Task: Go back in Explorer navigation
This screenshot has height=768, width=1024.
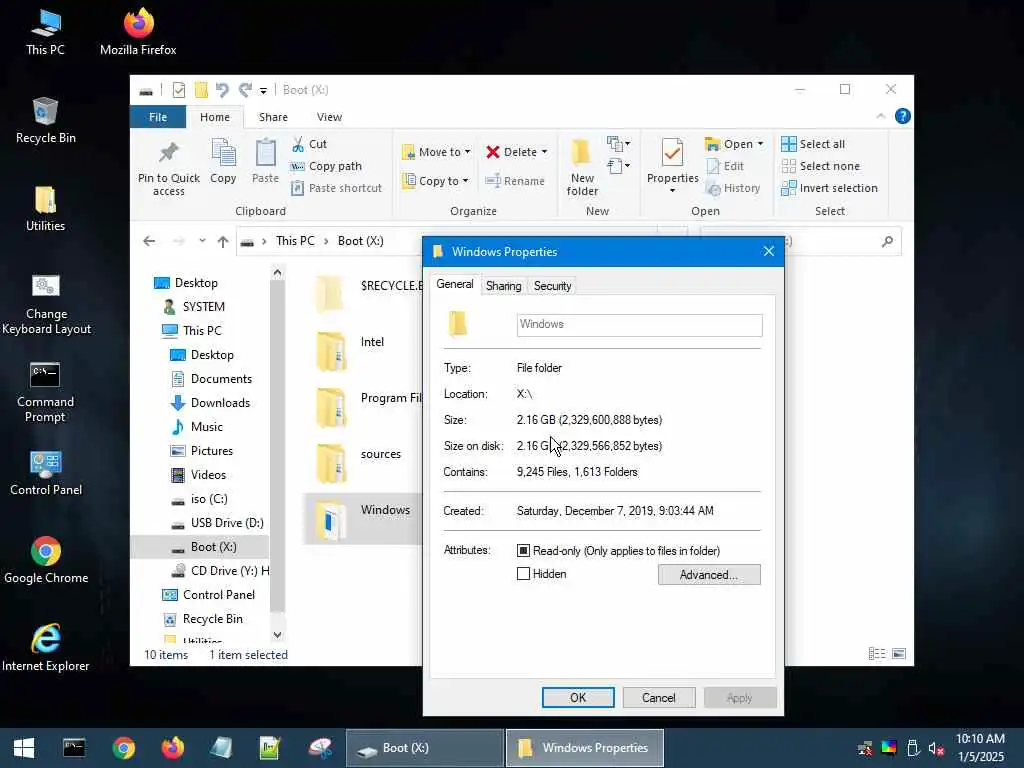Action: point(149,241)
